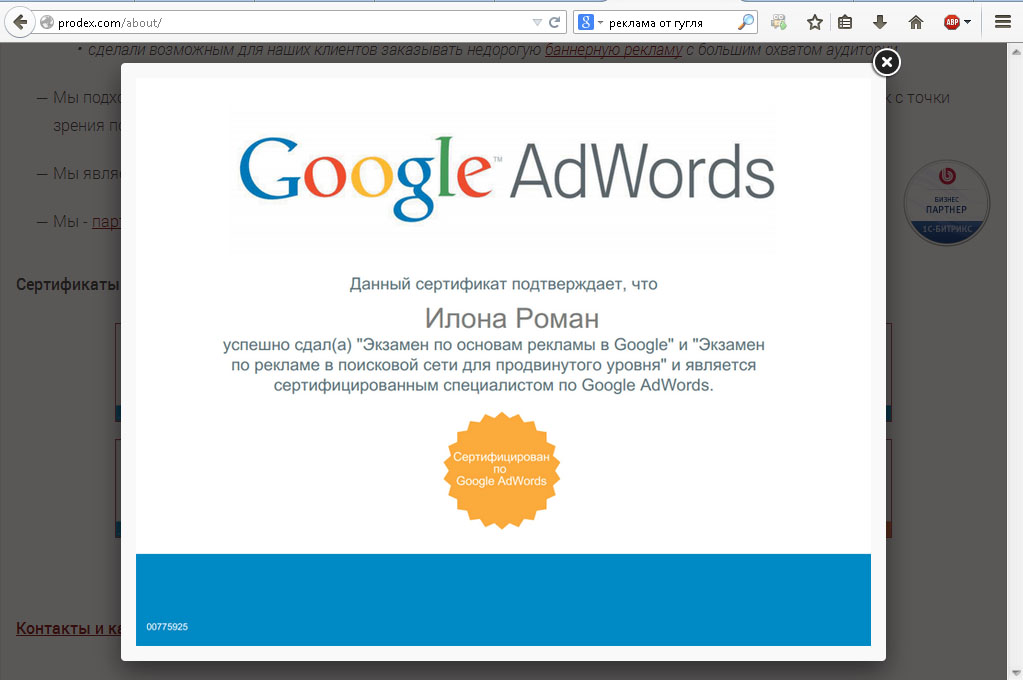
Task: Click the name "Илона Роман" on the certificate
Action: (512, 318)
